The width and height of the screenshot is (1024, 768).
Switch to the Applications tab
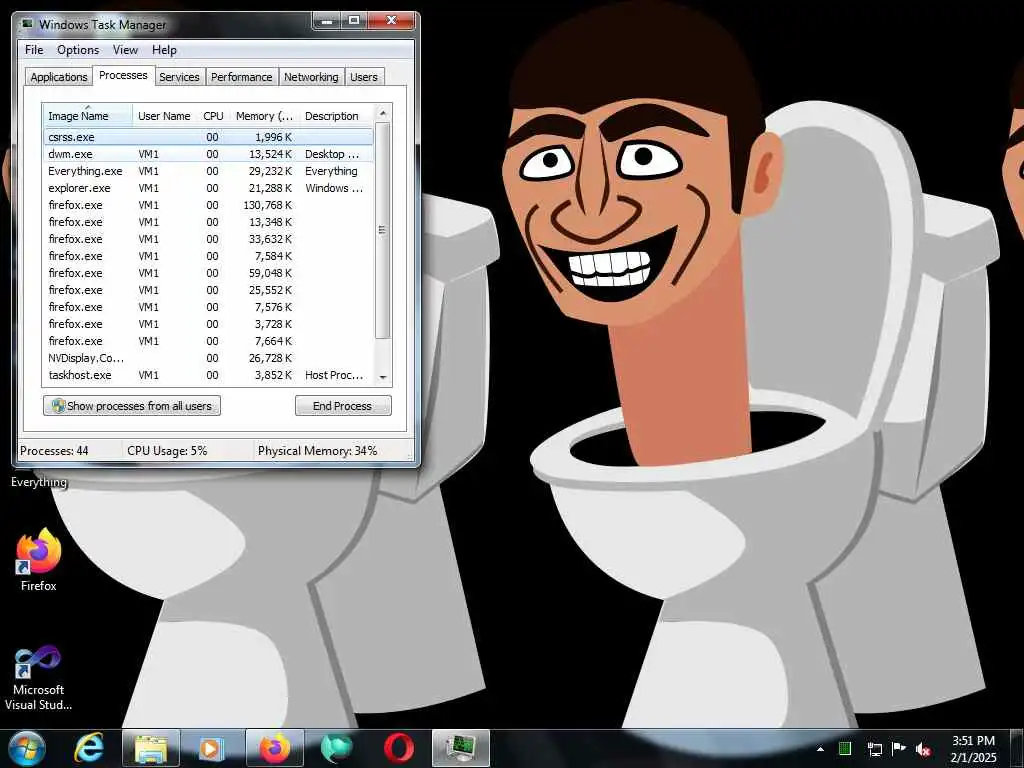tap(59, 77)
